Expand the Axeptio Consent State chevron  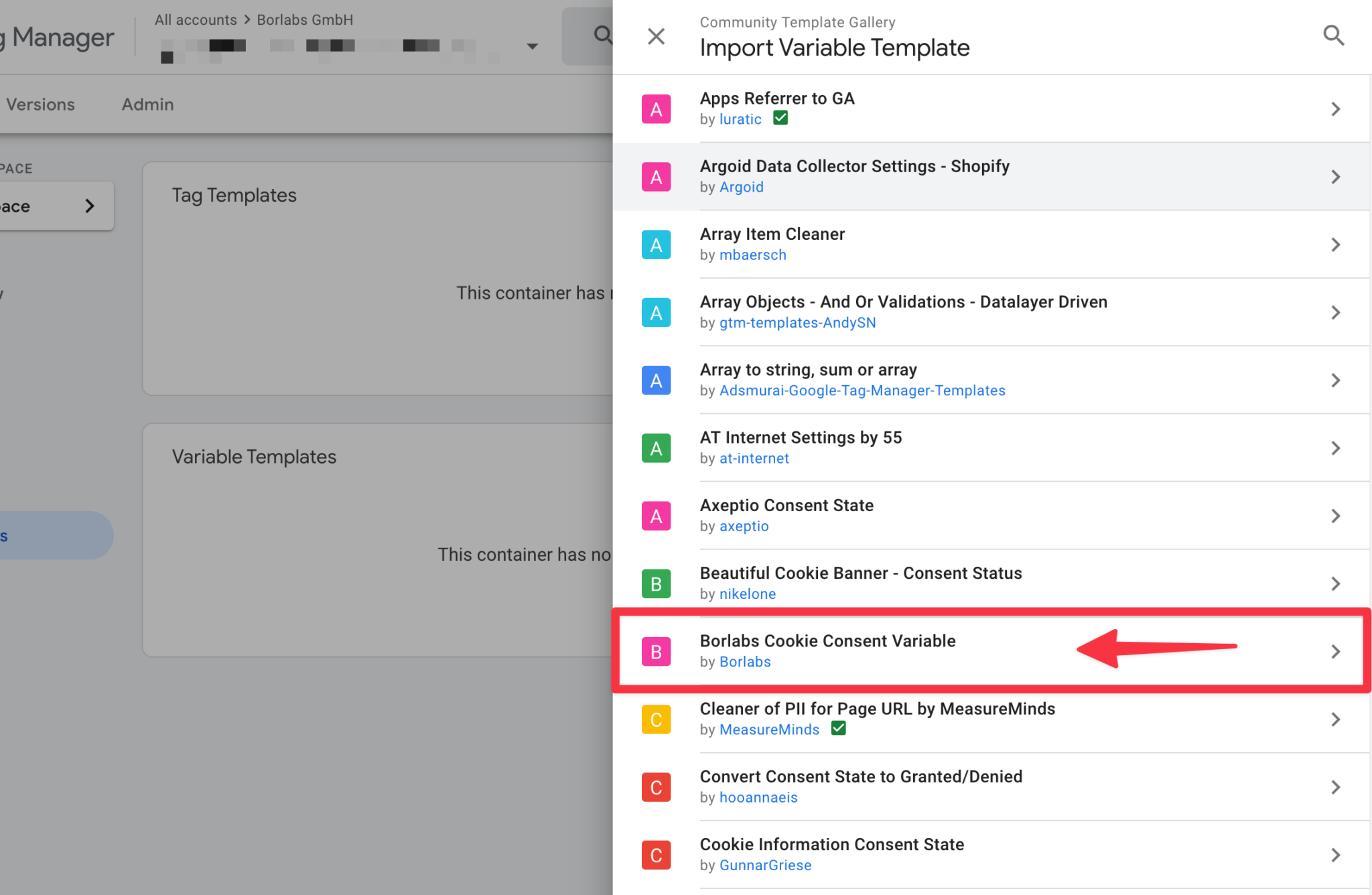(1335, 516)
